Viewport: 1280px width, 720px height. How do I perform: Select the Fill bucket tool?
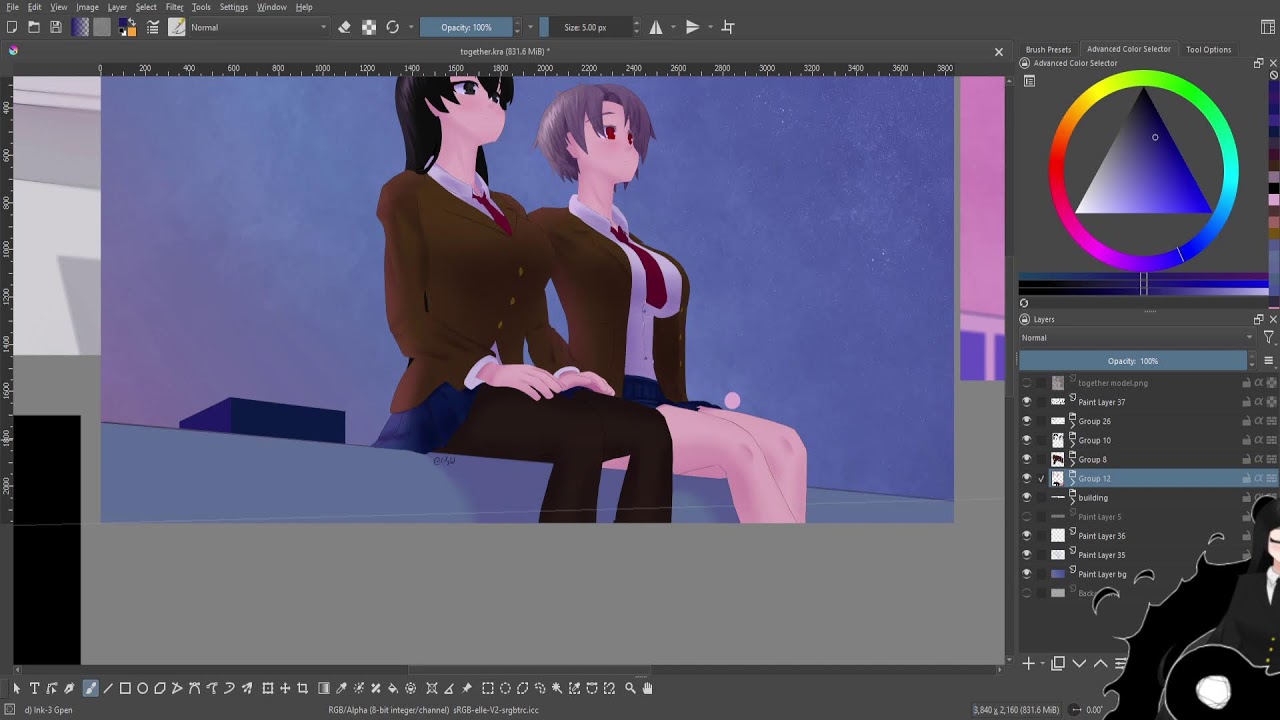pos(393,688)
